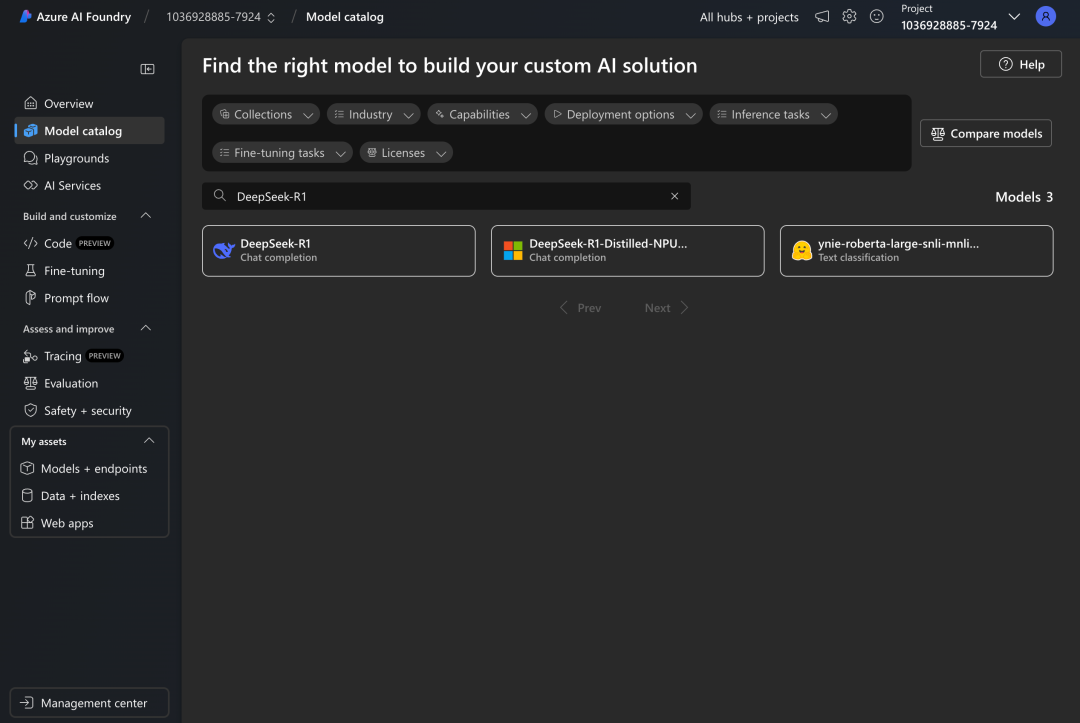Go to Playgrounds in sidebar
Screen dimensions: 1080x723
tap(76, 158)
